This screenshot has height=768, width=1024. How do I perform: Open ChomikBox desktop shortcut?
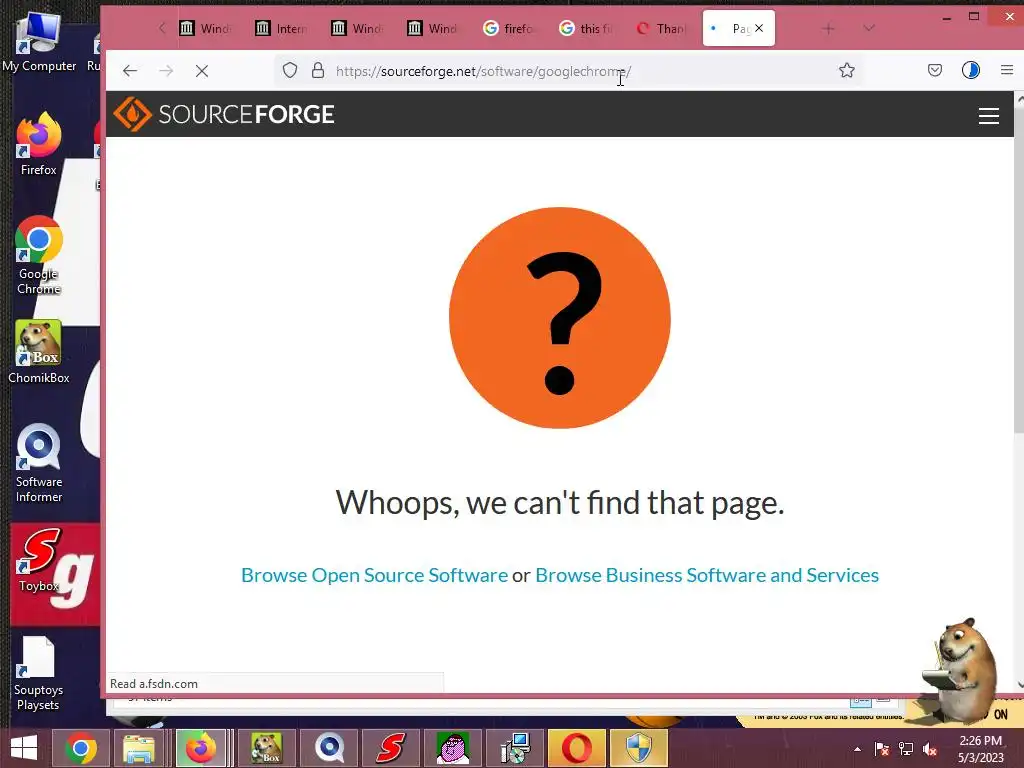coord(39,351)
